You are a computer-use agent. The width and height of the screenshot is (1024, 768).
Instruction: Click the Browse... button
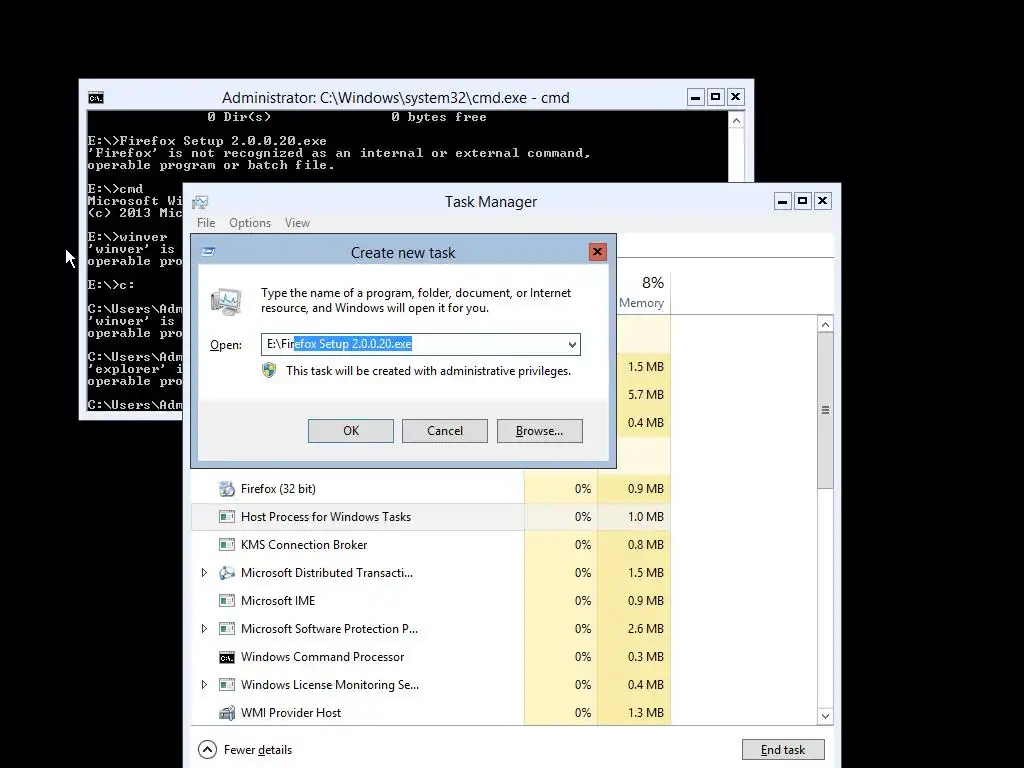click(x=539, y=431)
